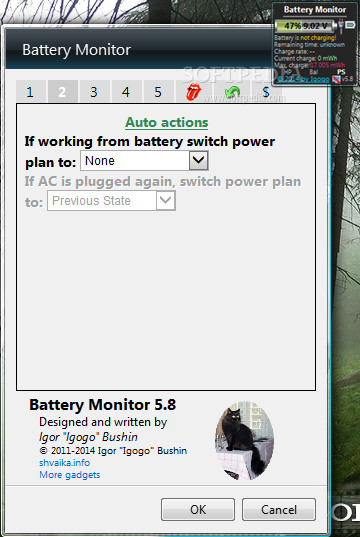
Task: Click the gadget Battery Monitor title
Action: click(315, 10)
